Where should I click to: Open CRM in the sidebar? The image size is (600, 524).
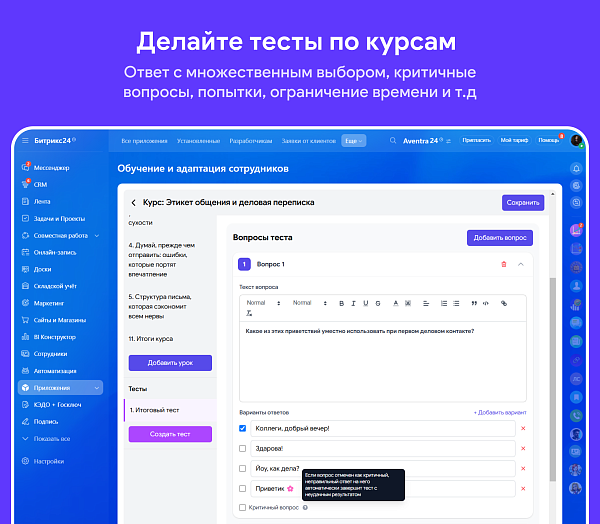click(x=40, y=184)
